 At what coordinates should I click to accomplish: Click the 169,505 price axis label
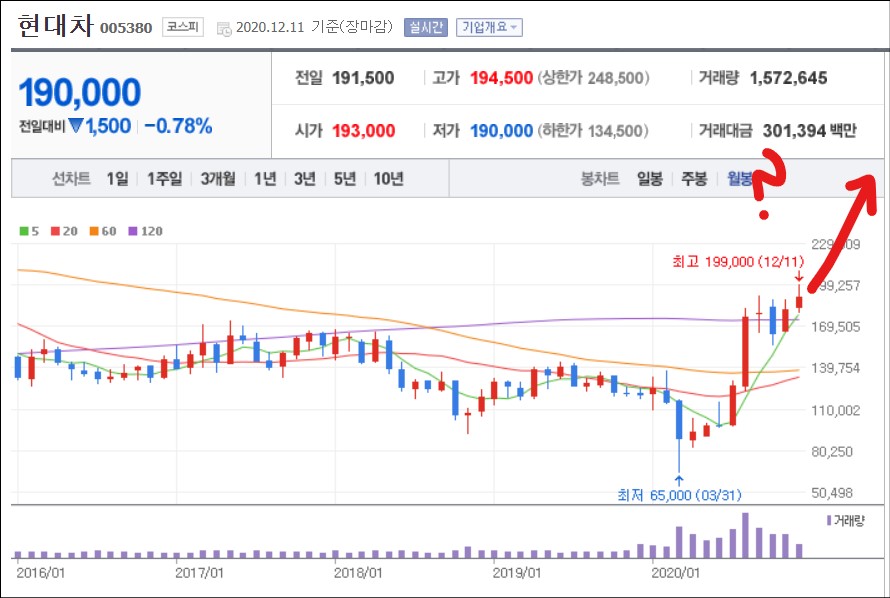click(836, 326)
